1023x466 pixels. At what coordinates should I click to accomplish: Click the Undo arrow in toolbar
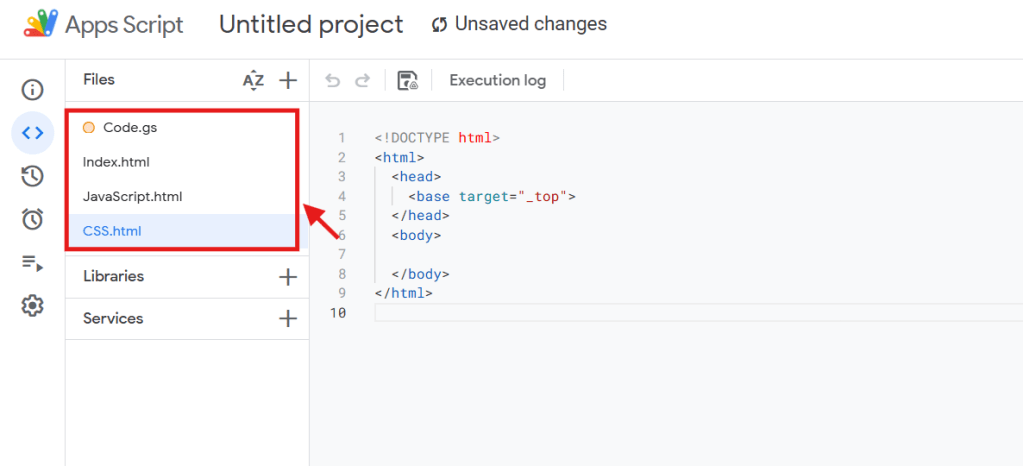click(x=334, y=80)
